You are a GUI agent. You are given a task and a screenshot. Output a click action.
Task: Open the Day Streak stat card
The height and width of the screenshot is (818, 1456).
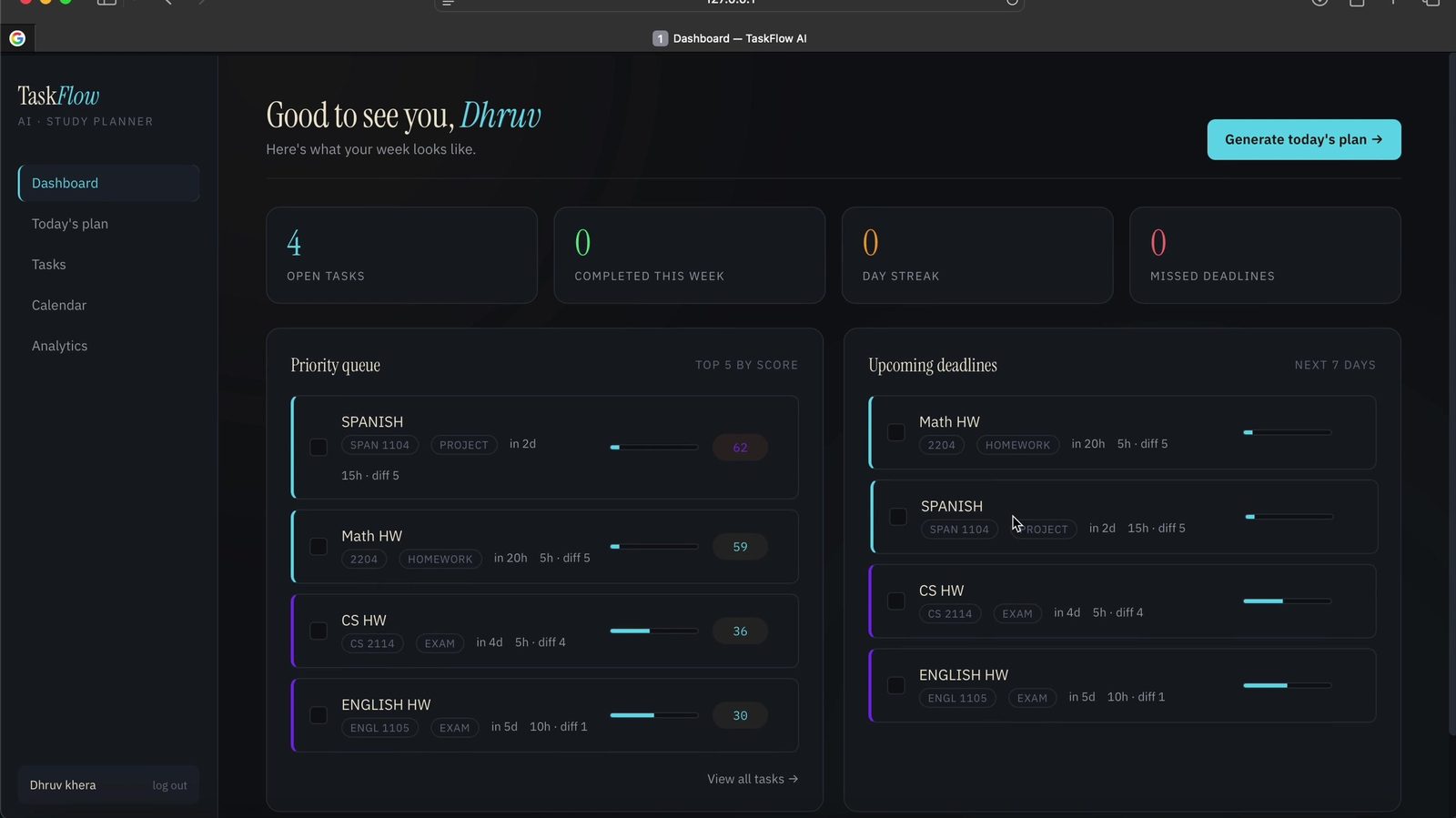pos(977,256)
